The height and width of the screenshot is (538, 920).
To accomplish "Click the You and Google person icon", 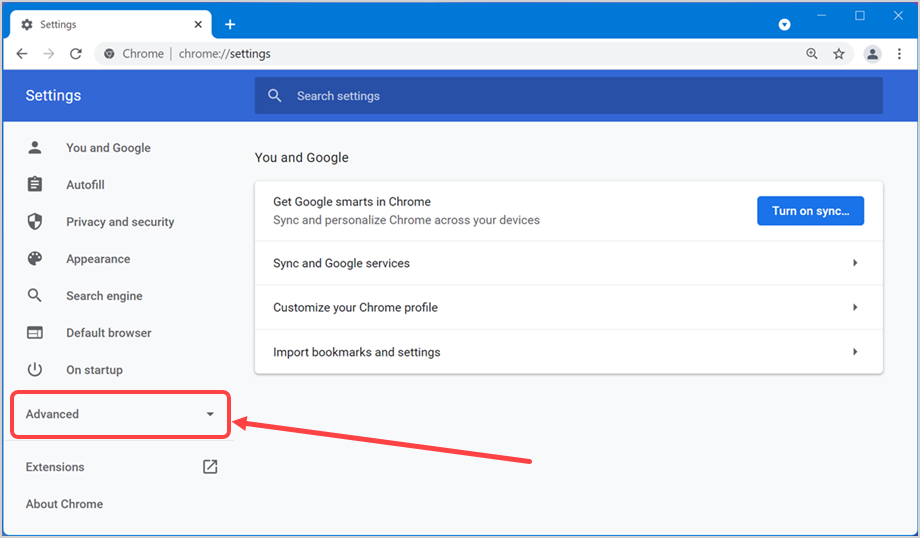I will [35, 148].
